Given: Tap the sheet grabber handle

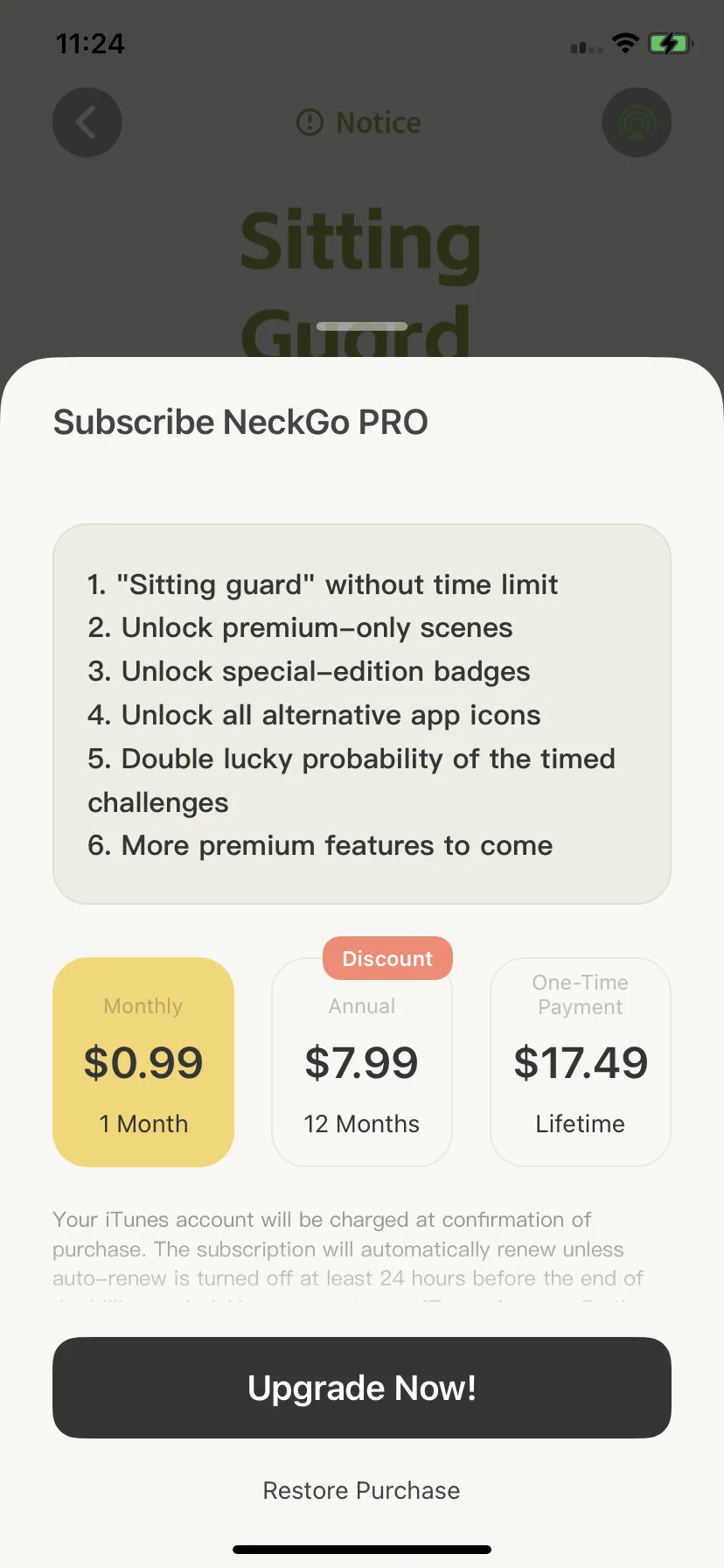Looking at the screenshot, I should tap(362, 326).
